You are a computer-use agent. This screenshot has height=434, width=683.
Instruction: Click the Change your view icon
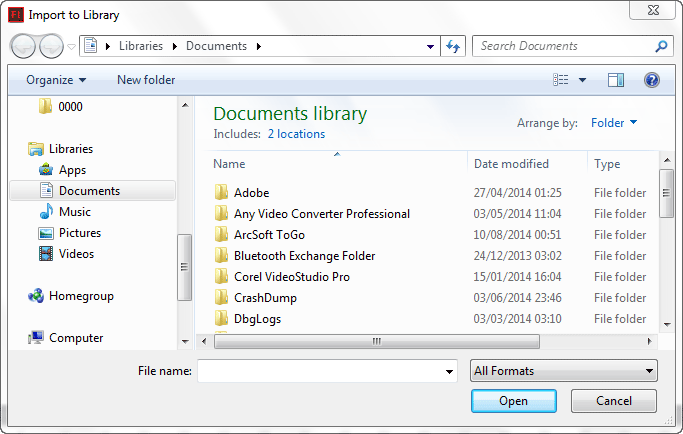[x=561, y=80]
